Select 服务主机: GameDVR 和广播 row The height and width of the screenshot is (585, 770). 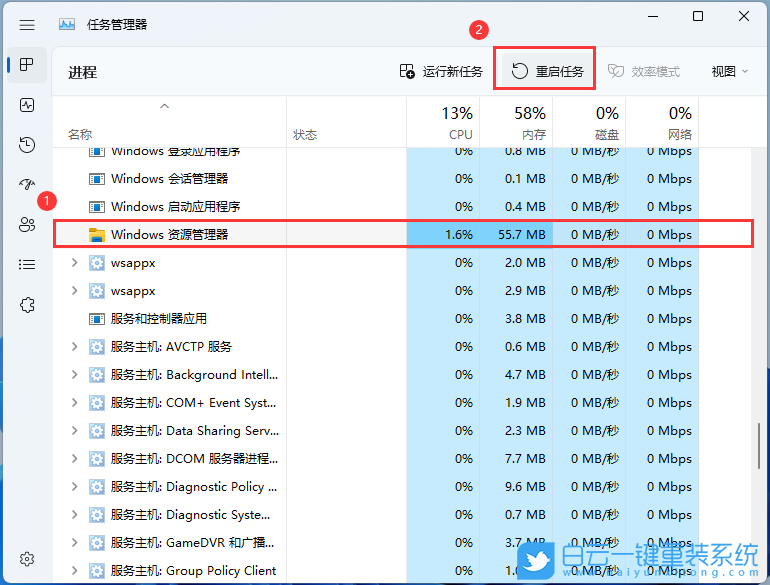pyautogui.click(x=403, y=543)
